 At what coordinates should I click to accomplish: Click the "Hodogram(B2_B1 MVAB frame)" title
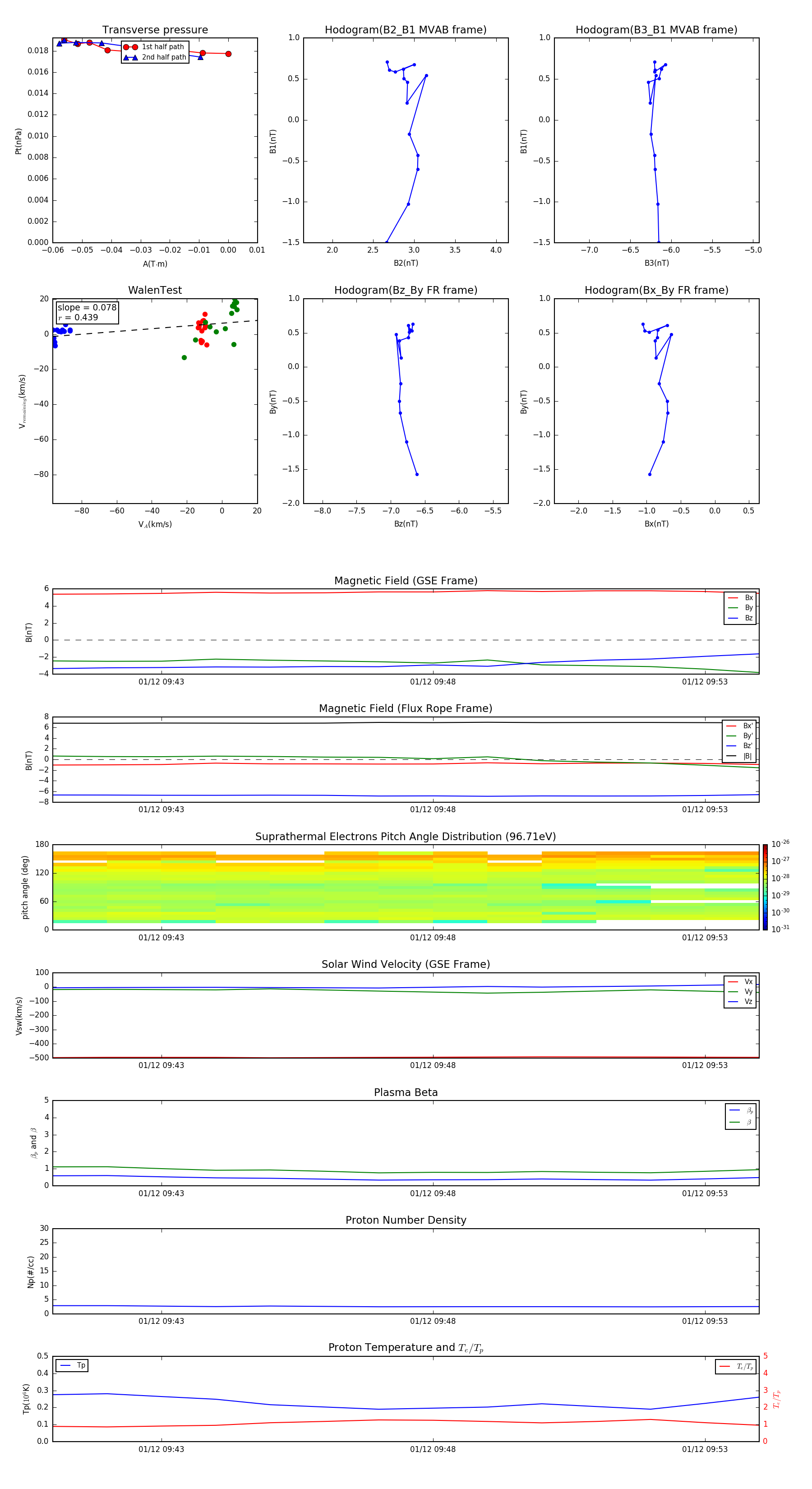405,29
